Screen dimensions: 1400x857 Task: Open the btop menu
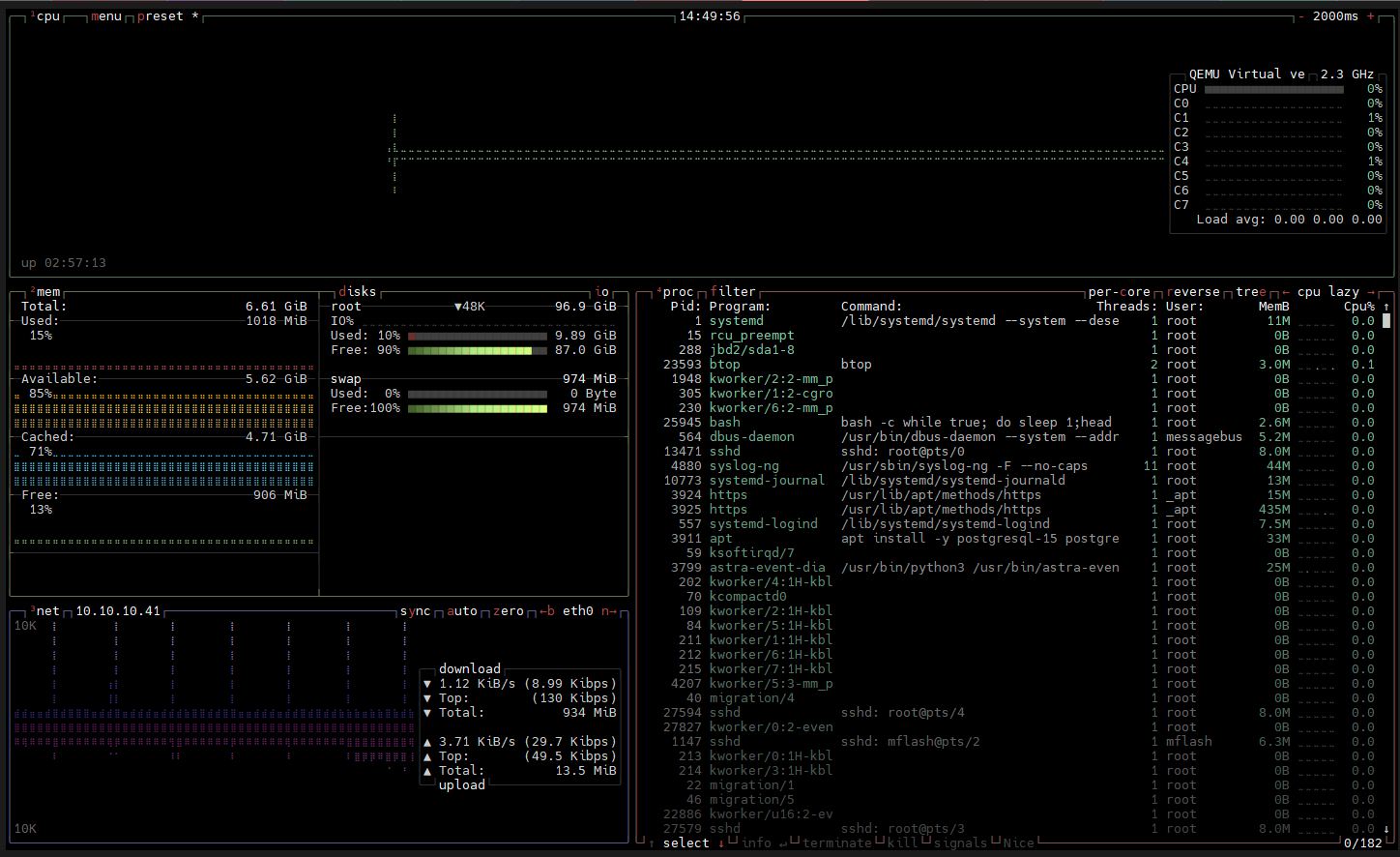[x=106, y=16]
